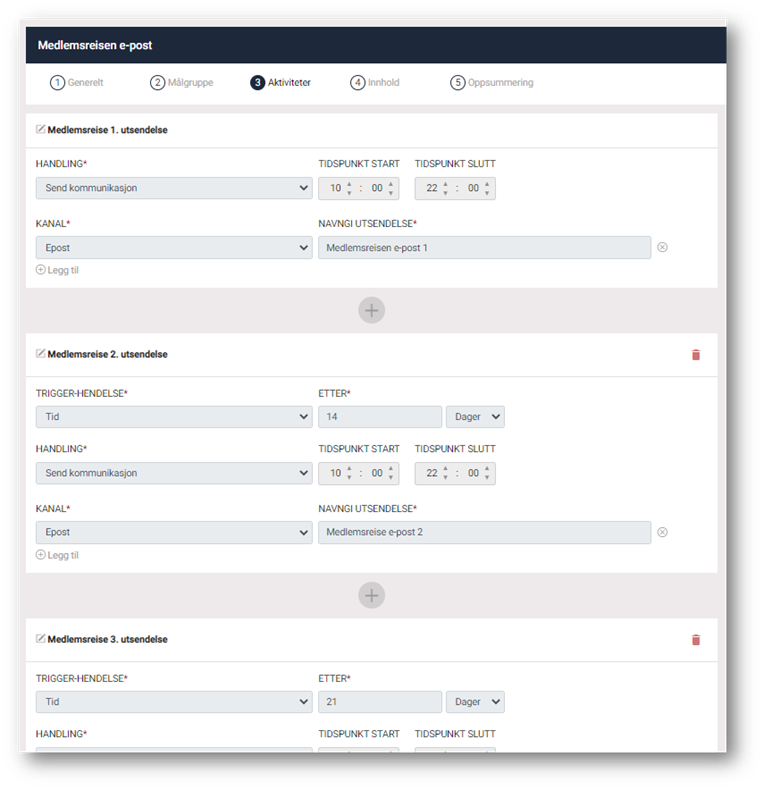
Task: Open Handling dropdown in 2. utsendelse
Action: coord(174,473)
